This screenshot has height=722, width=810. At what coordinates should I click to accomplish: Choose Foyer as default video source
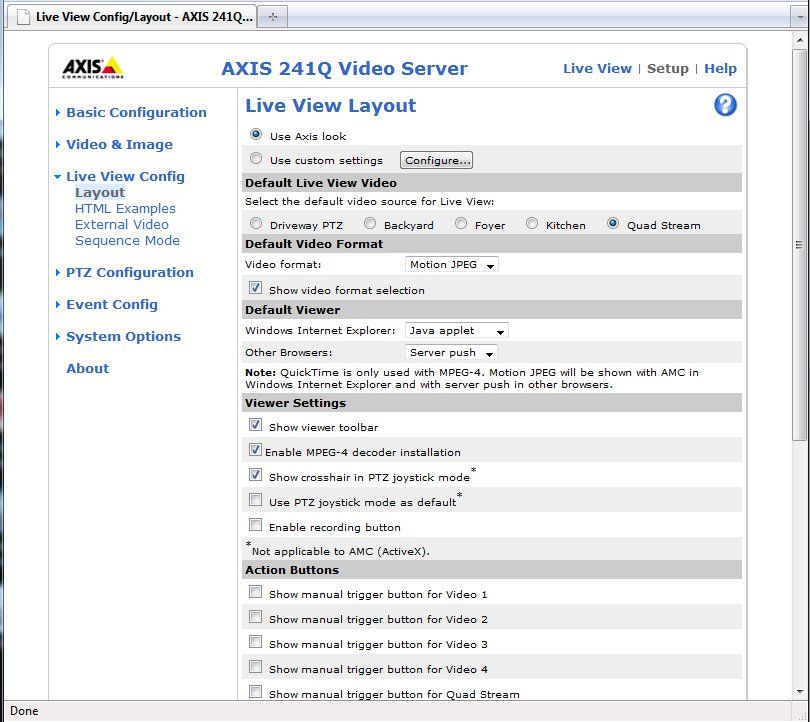click(461, 223)
